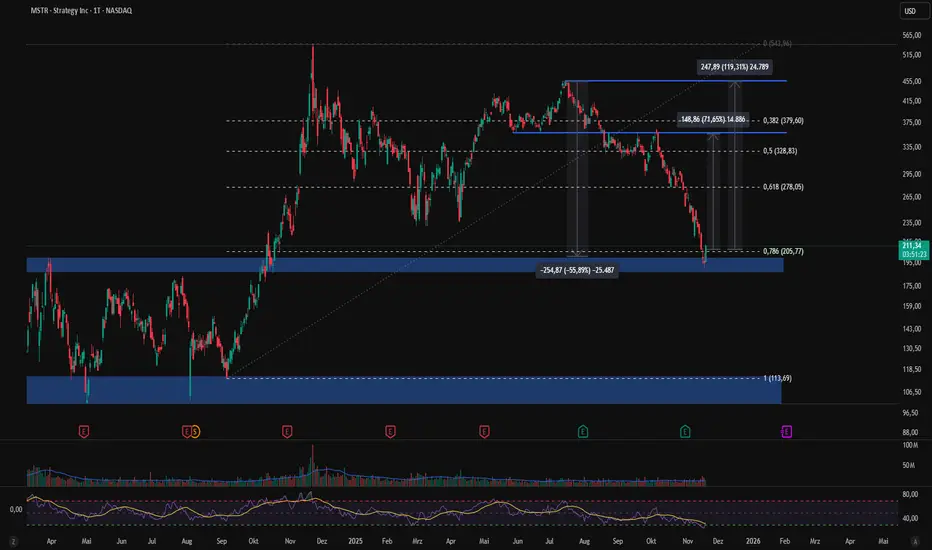The height and width of the screenshot is (550, 932).
Task: Open the red earnings marker under Nov 2024
Action: [287, 432]
